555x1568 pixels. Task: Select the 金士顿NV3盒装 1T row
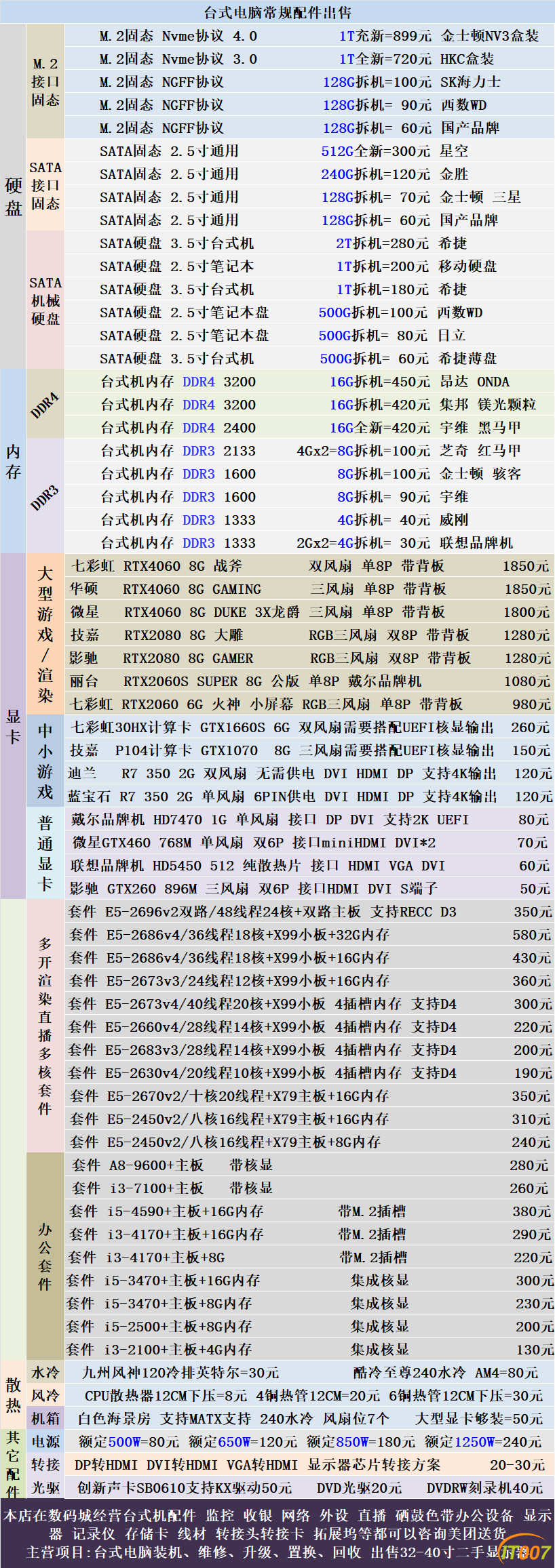[309, 36]
